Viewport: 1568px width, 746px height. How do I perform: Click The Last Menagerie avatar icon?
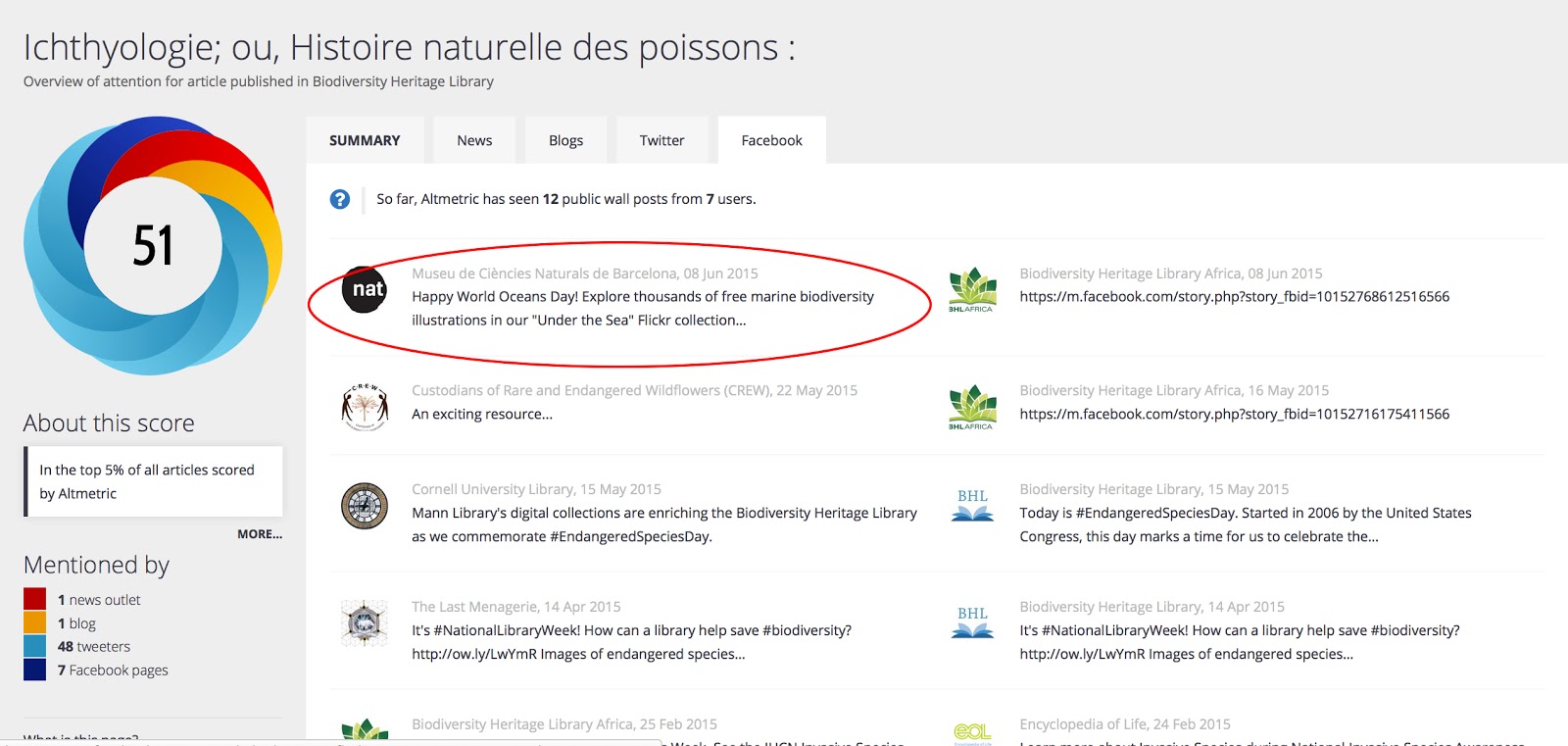tap(365, 622)
